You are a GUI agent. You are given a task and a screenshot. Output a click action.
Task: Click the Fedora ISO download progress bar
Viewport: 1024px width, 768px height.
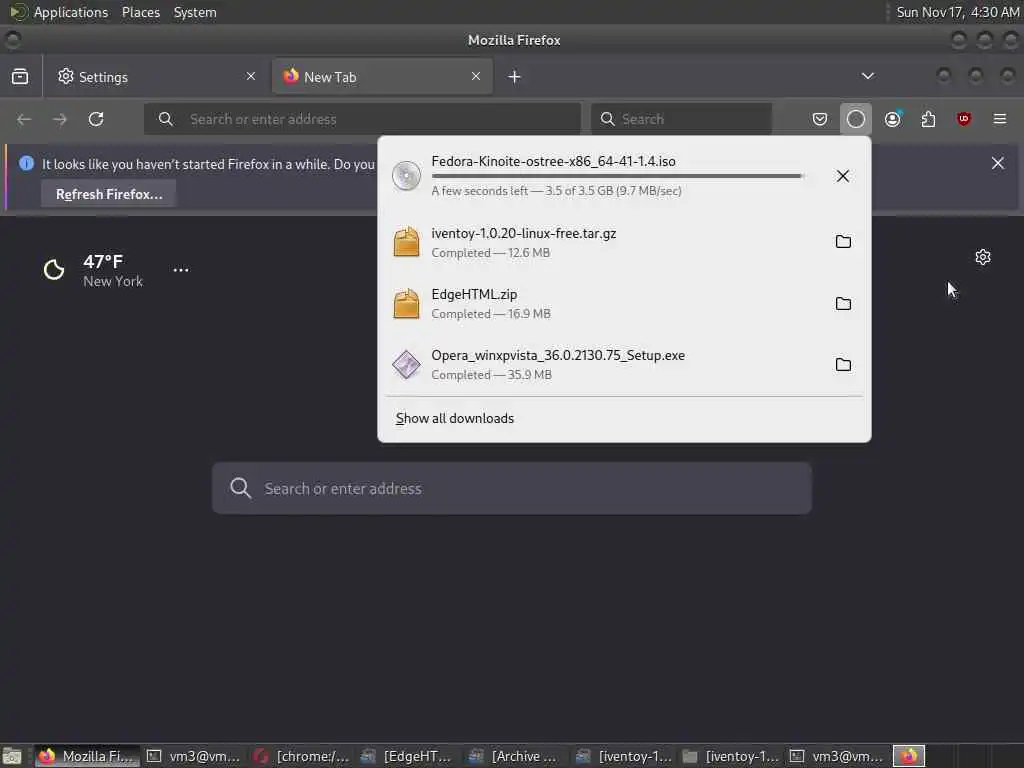point(617,176)
